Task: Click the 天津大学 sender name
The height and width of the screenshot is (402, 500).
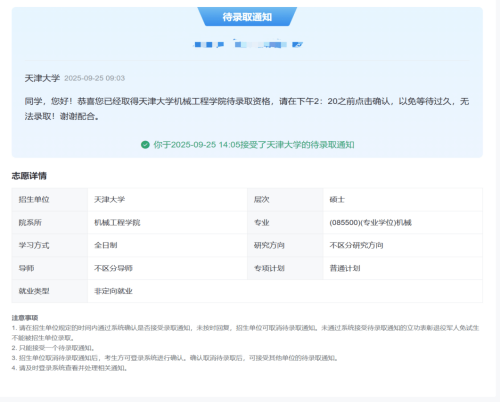Action: click(x=42, y=78)
